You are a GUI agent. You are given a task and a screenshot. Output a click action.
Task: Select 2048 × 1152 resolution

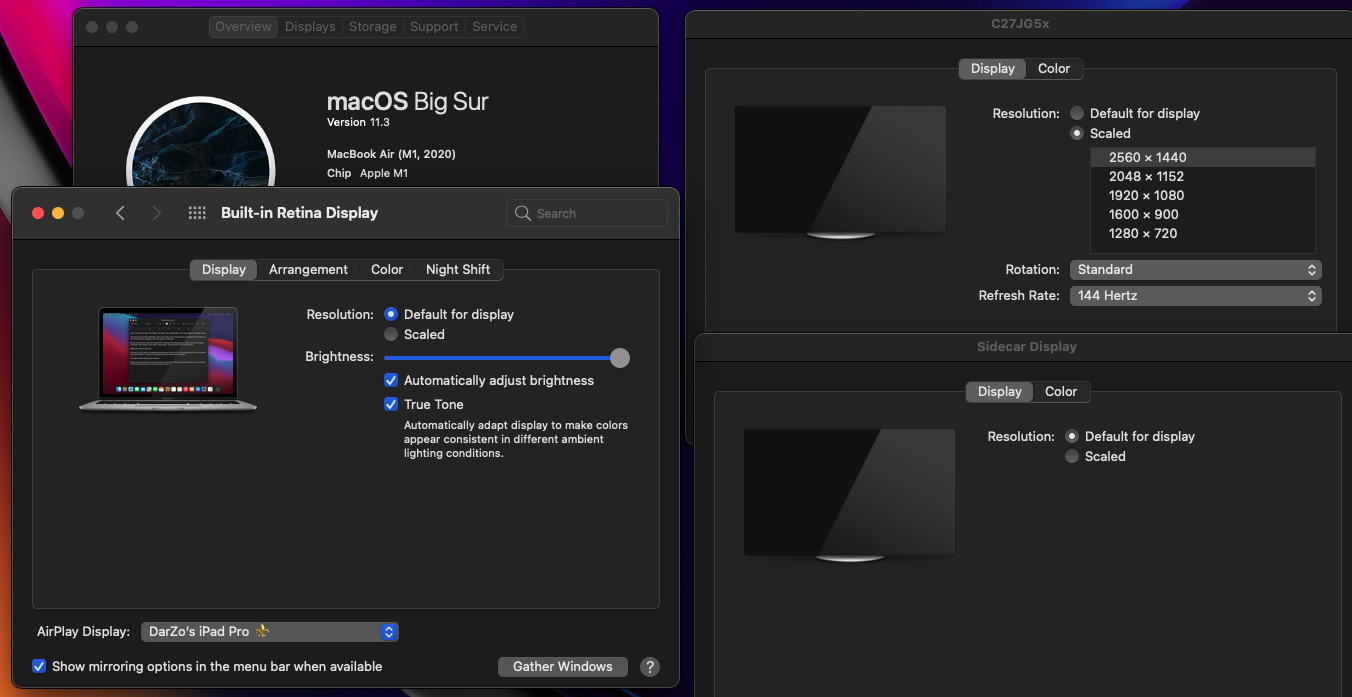(1203, 176)
